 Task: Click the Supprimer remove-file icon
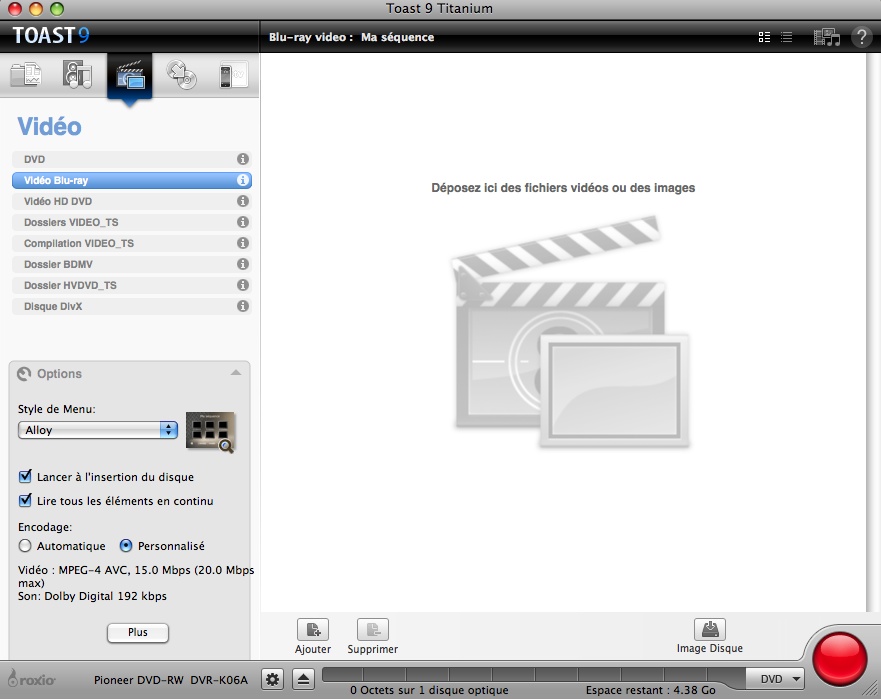(373, 629)
